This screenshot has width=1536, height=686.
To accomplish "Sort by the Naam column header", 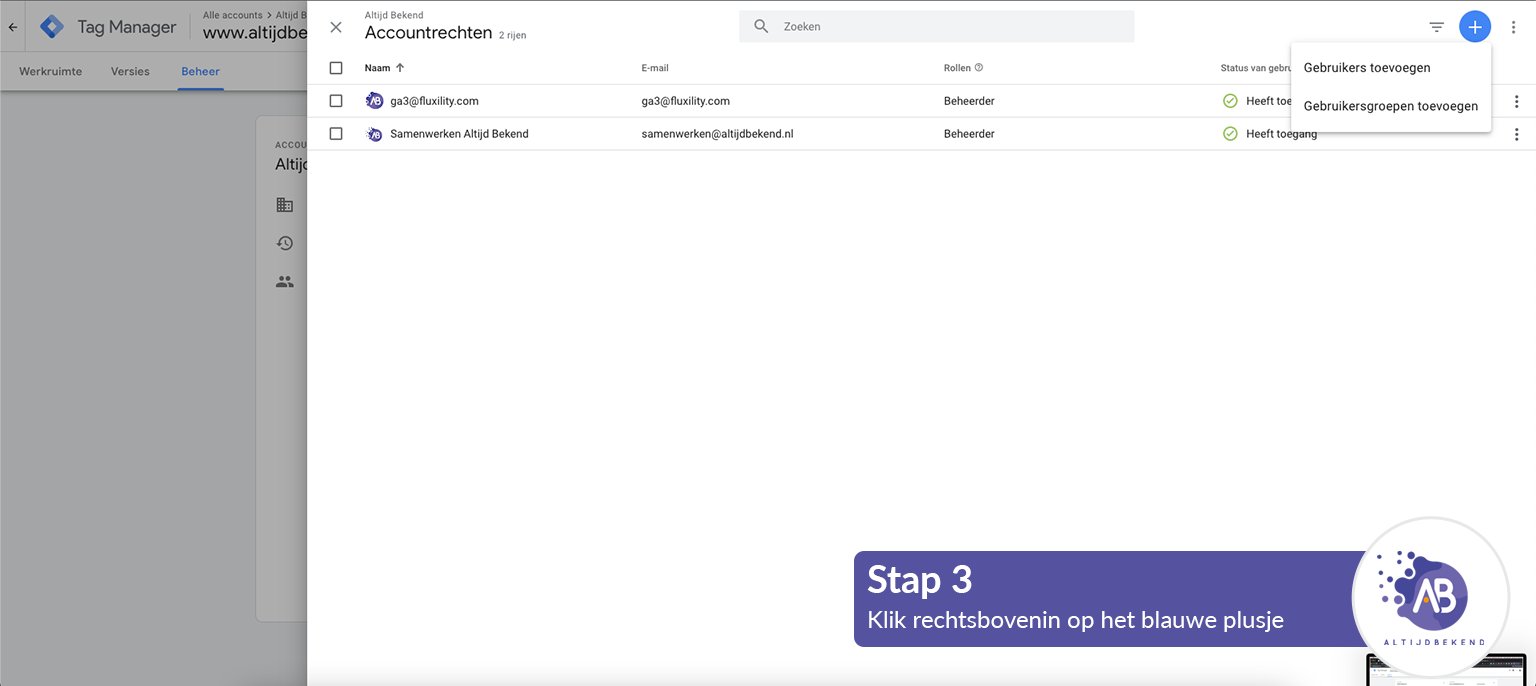I will tap(378, 68).
